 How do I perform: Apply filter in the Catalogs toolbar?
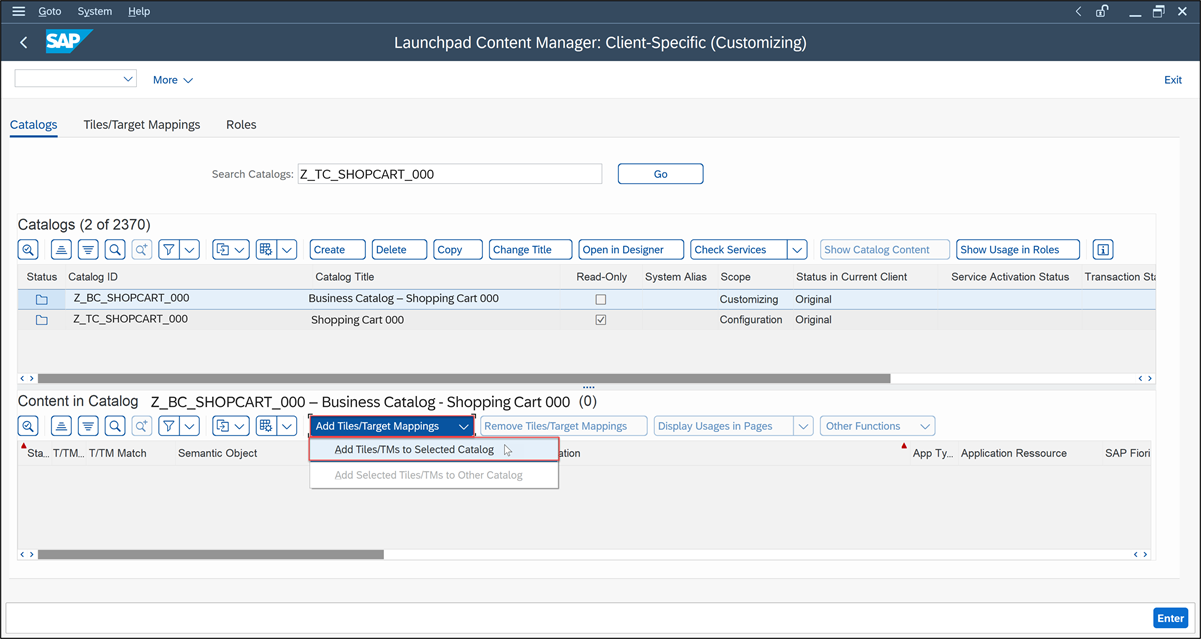click(168, 250)
